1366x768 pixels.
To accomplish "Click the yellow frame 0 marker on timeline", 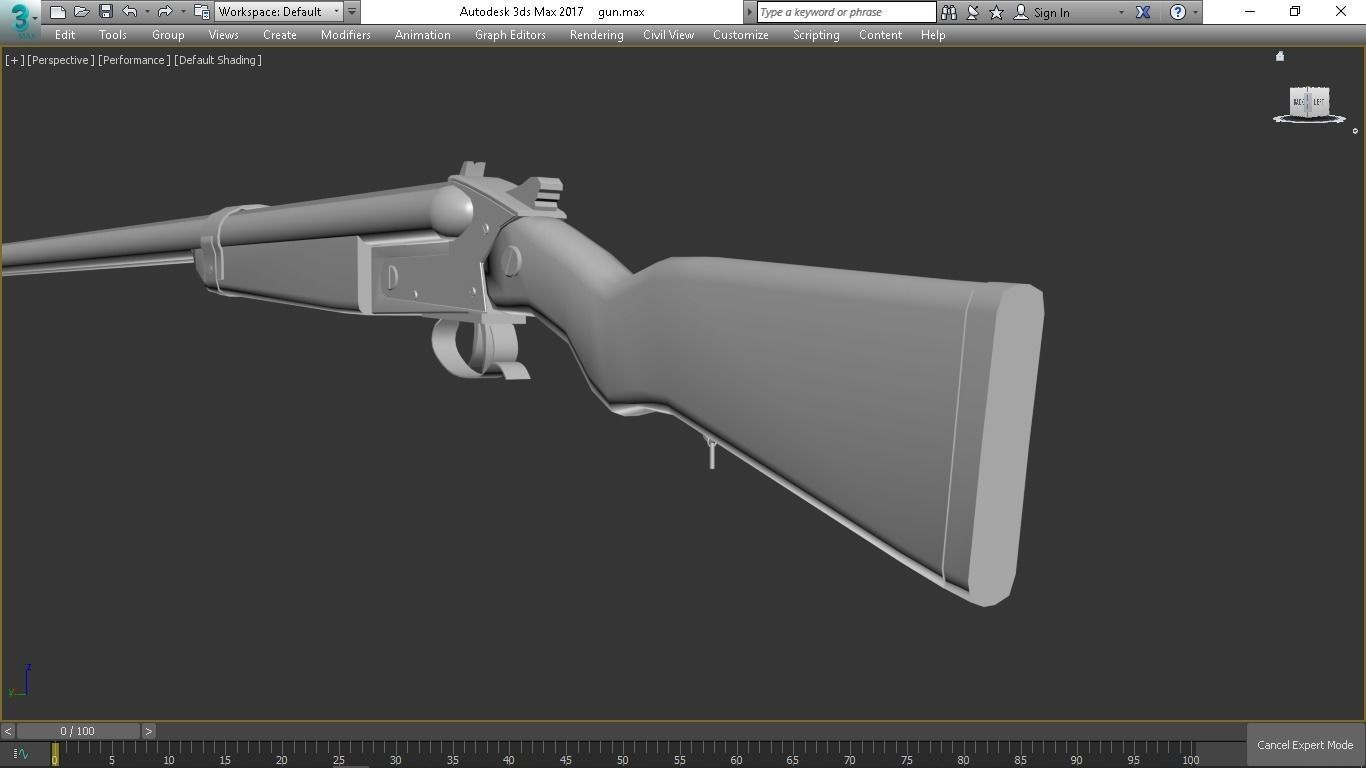I will [55, 754].
